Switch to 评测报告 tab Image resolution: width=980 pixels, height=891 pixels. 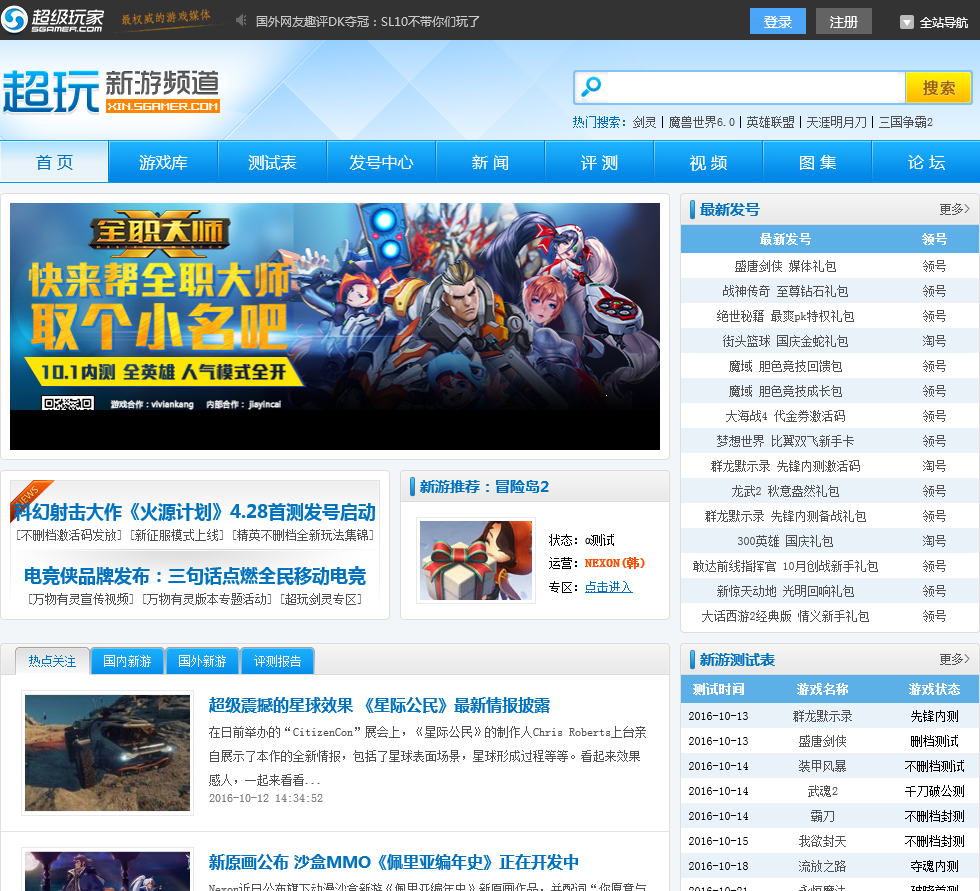pos(278,661)
